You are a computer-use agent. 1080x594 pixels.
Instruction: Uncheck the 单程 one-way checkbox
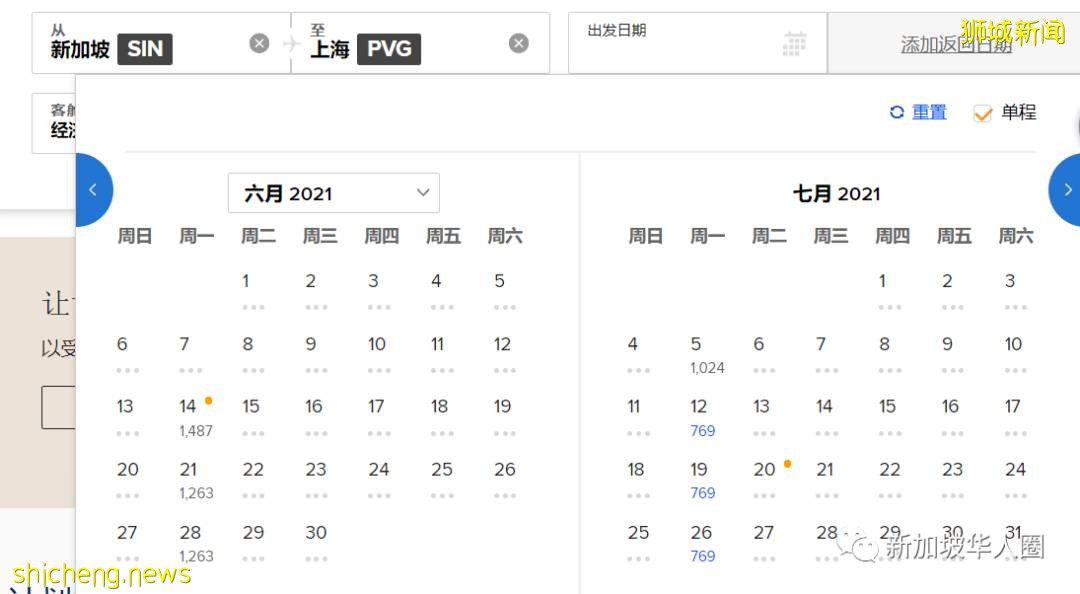(982, 112)
